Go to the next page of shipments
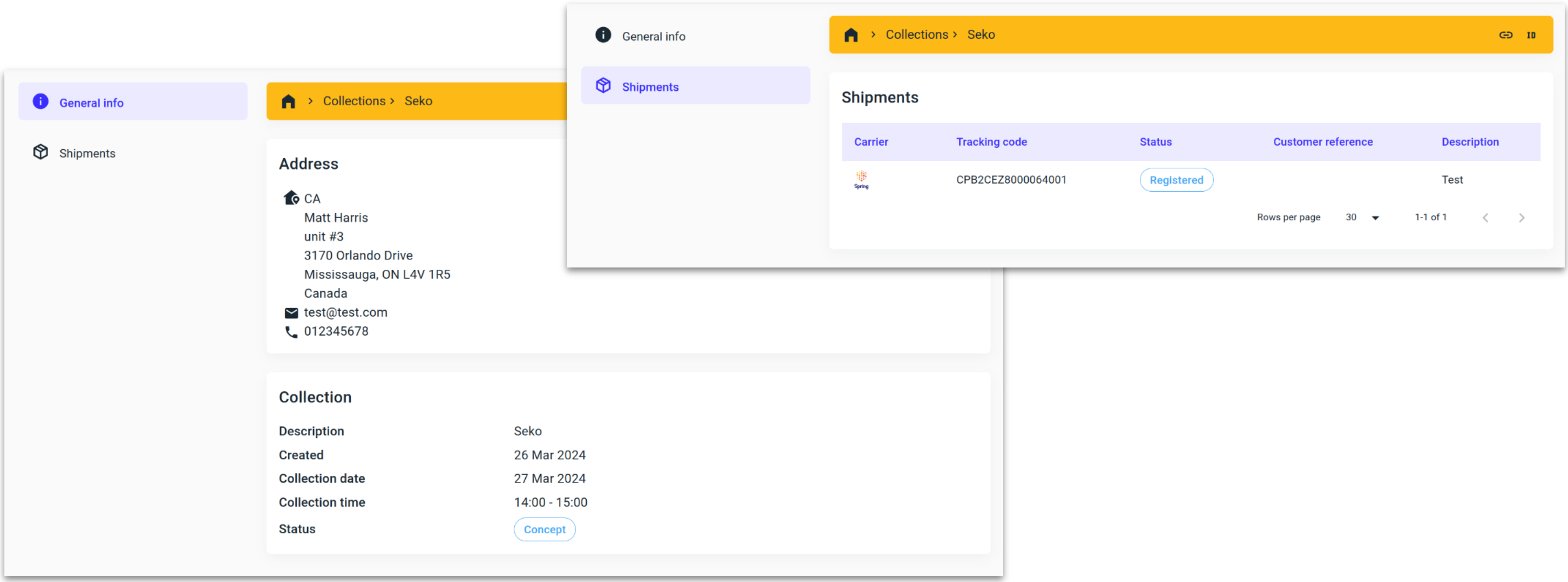 (x=1521, y=218)
